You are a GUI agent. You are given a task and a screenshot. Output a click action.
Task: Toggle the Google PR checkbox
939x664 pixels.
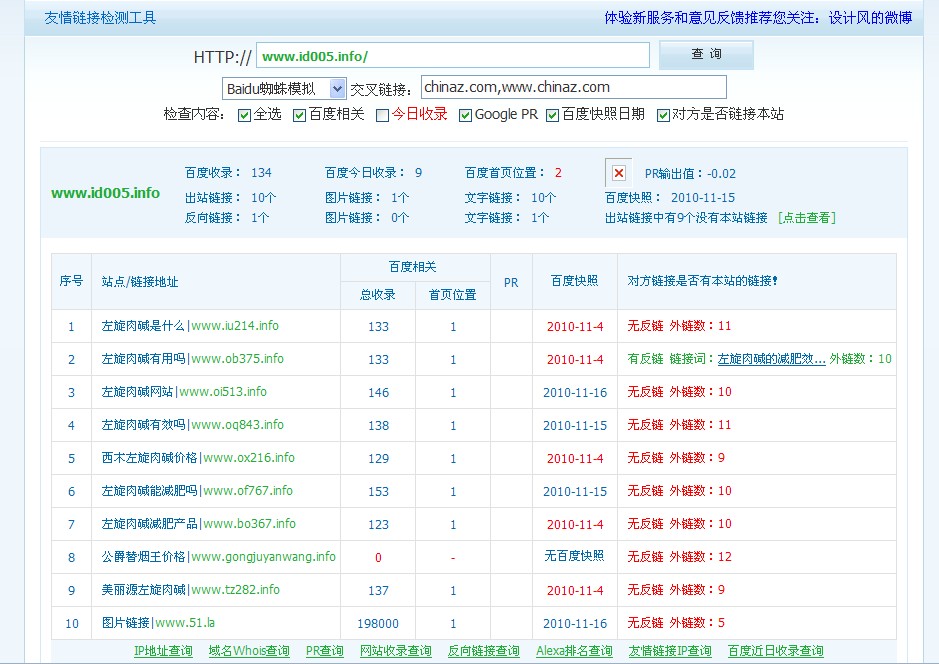[465, 115]
